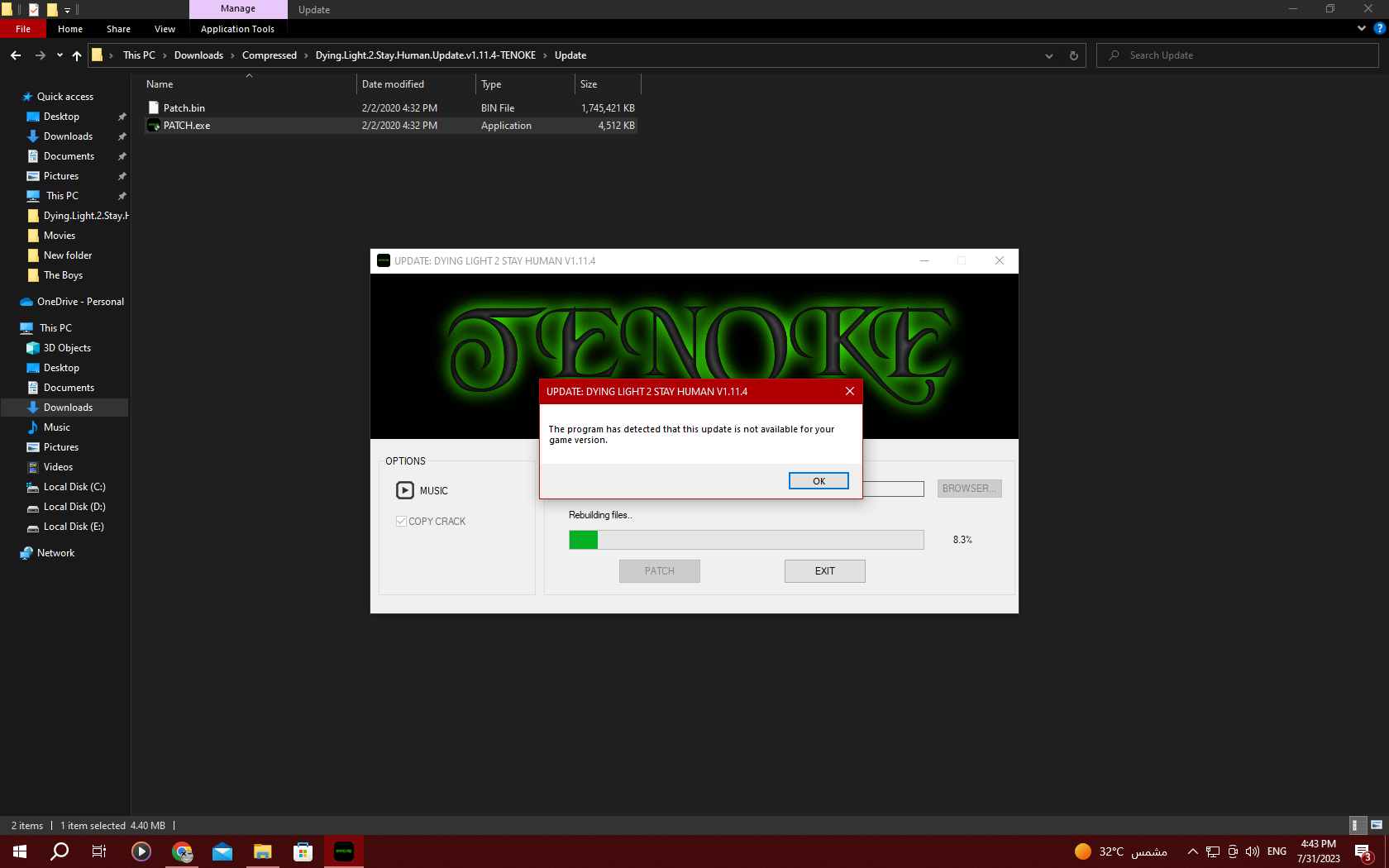Open the Share ribbon tab

coord(118,29)
